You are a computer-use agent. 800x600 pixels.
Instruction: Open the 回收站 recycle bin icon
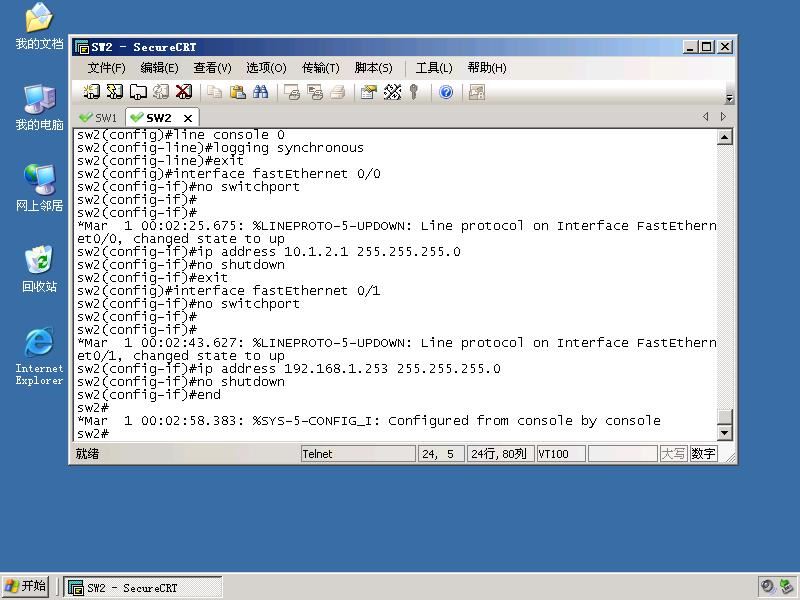(39, 269)
